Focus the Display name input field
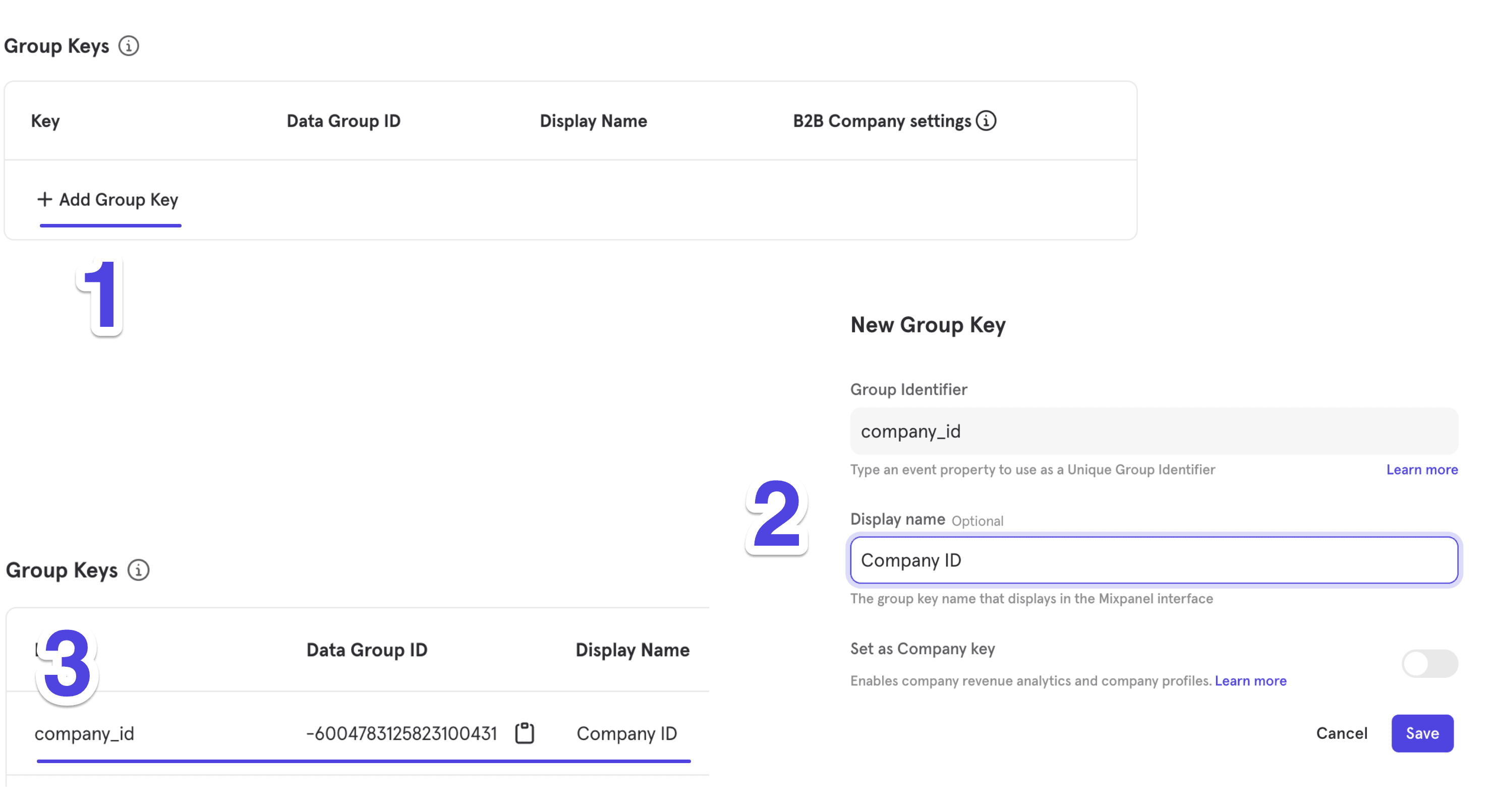Image resolution: width=1496 pixels, height=812 pixels. pyautogui.click(x=1154, y=560)
